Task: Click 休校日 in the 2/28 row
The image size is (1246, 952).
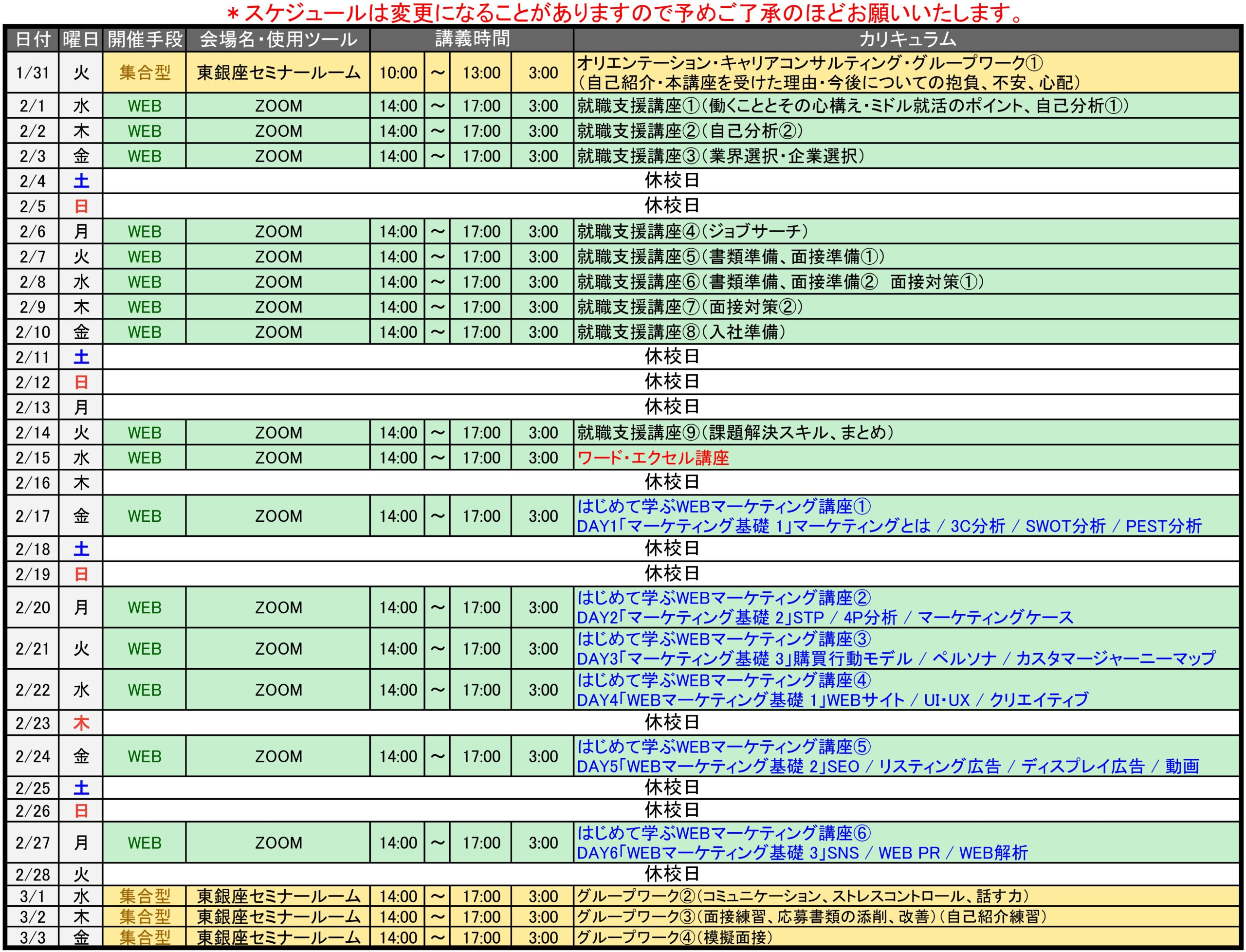Action: (x=672, y=874)
